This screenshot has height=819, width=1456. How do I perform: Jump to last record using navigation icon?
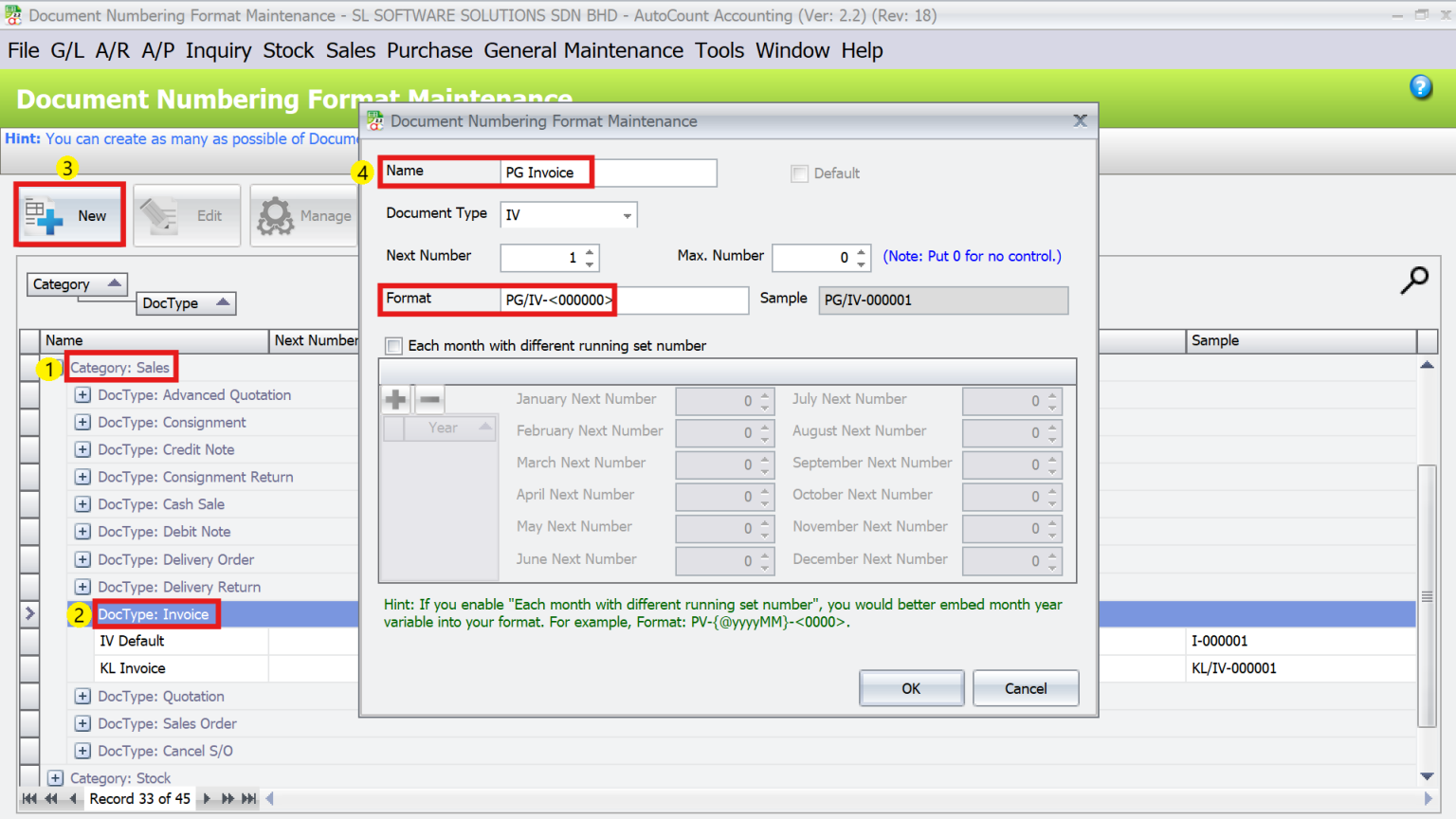point(247,799)
